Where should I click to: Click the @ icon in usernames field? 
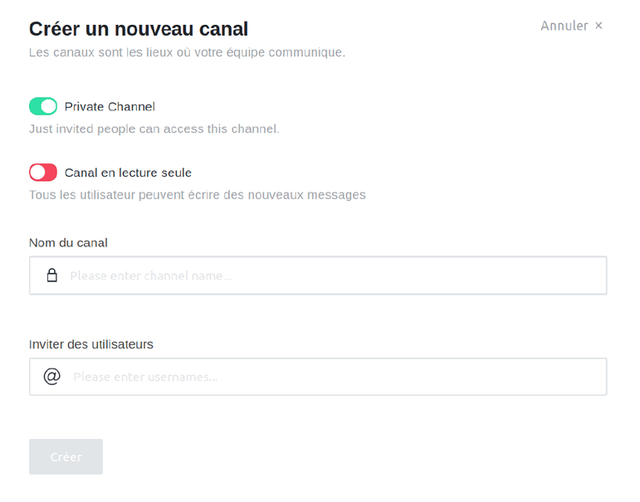pyautogui.click(x=52, y=376)
